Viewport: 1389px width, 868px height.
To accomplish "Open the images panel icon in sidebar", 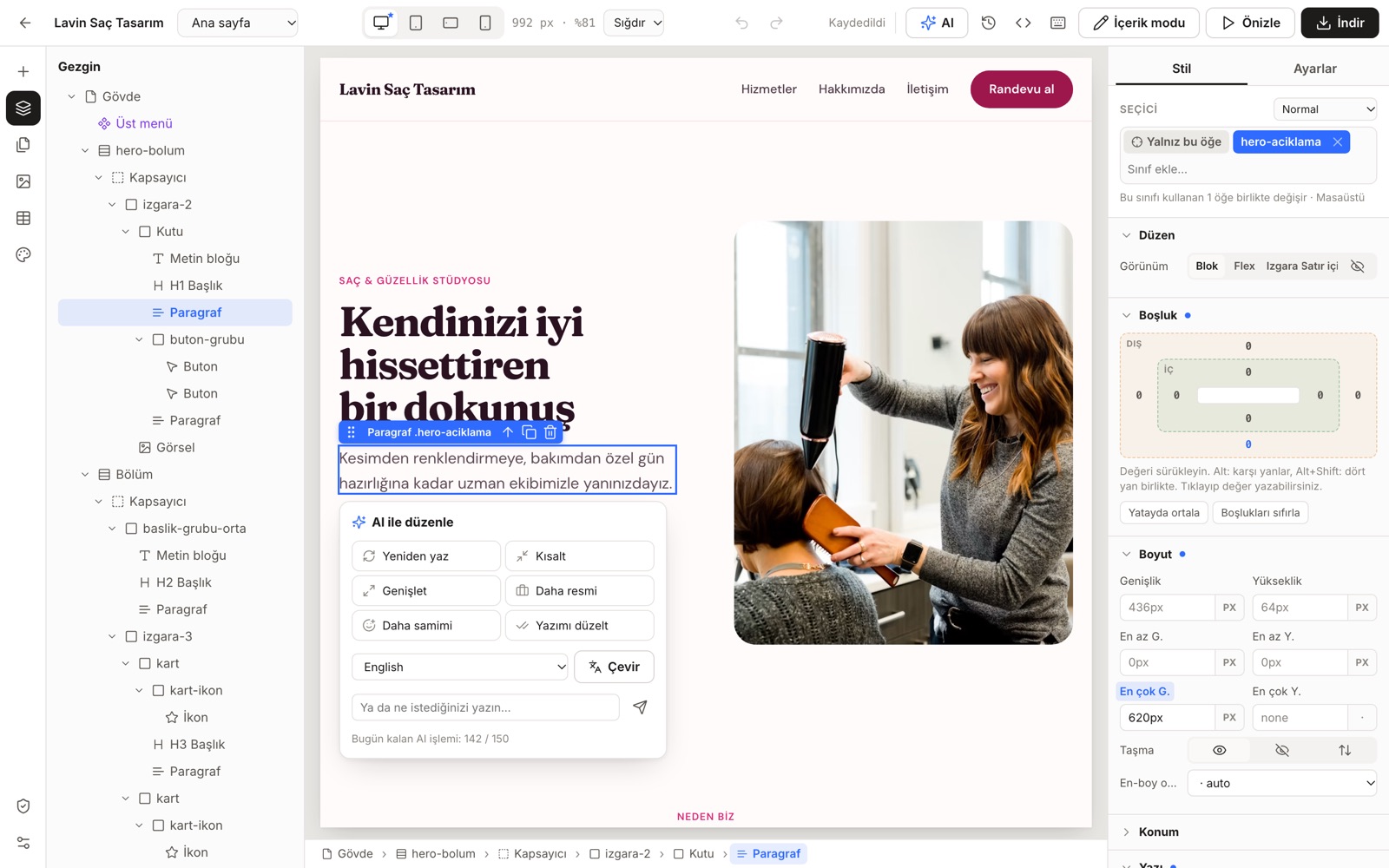I will (x=23, y=181).
